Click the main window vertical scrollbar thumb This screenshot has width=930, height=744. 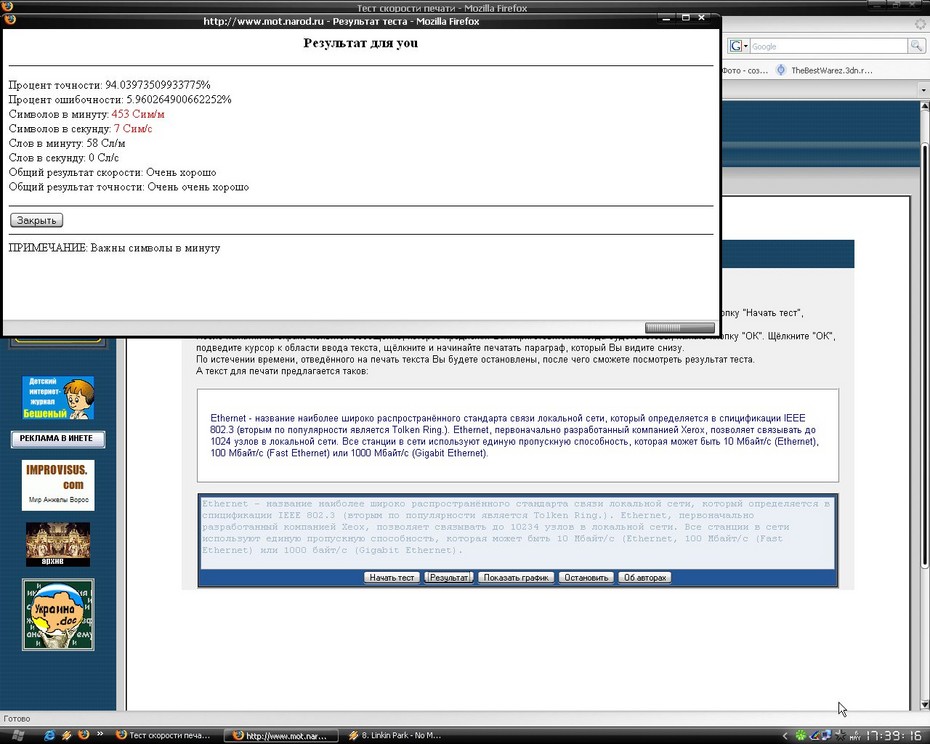coord(924,355)
